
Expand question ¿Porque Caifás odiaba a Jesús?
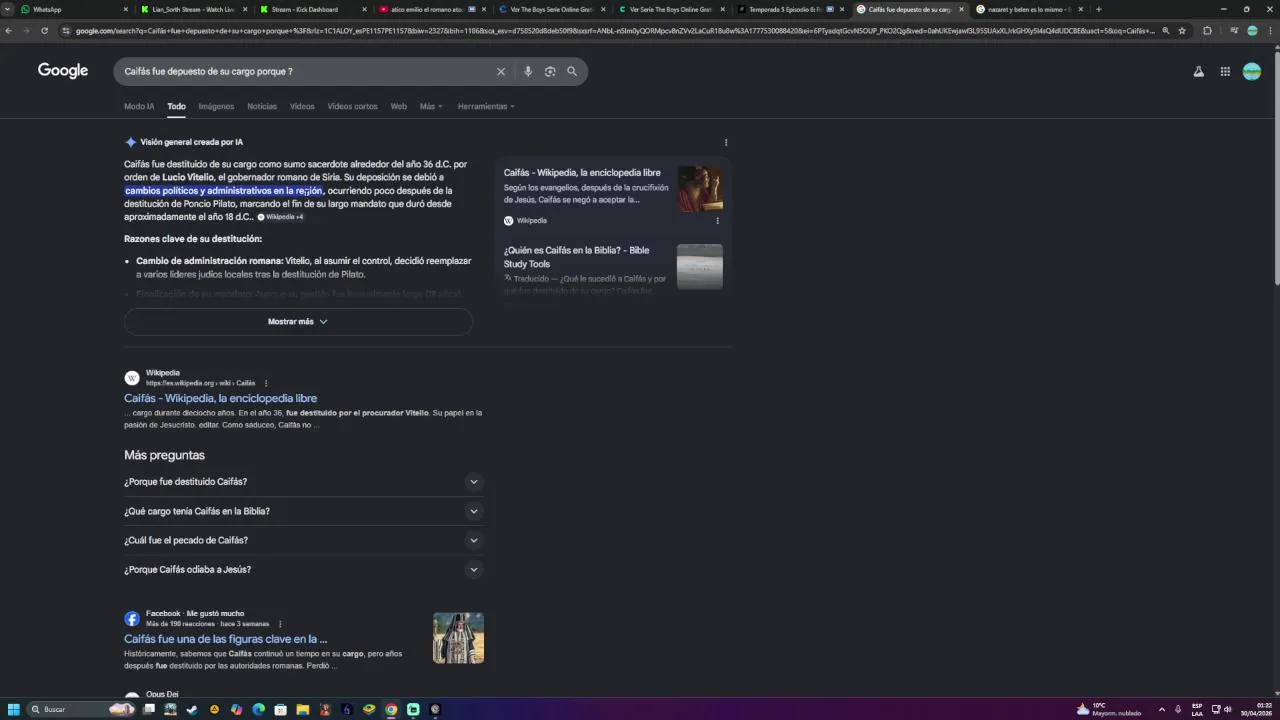pyautogui.click(x=303, y=569)
